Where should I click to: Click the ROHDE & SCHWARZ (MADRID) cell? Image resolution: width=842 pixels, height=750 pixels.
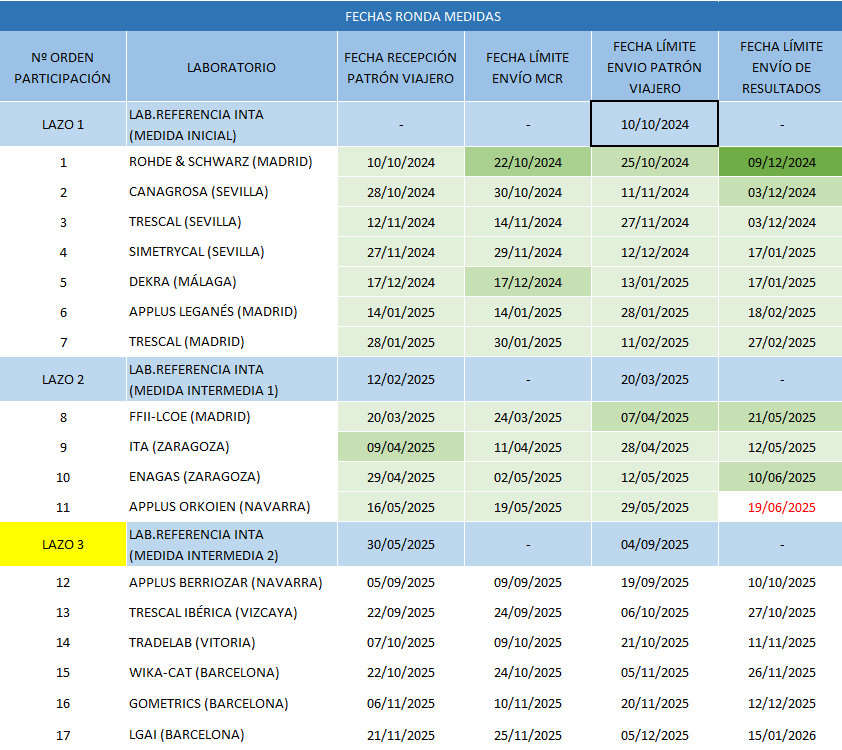(x=231, y=162)
